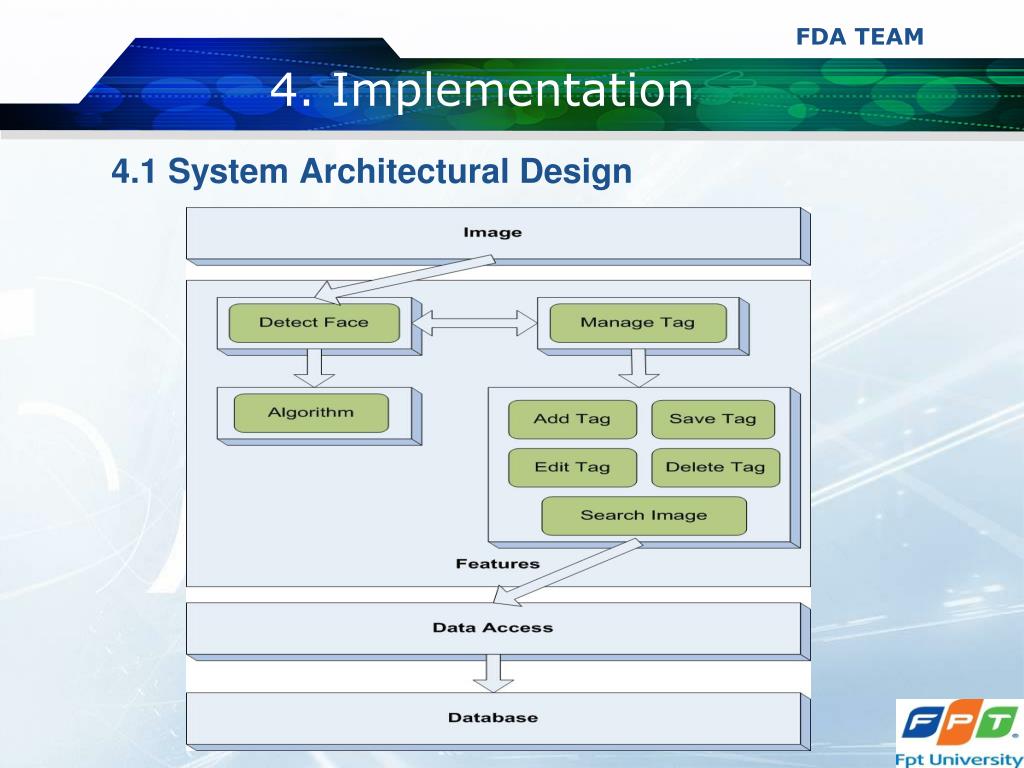Click double arrow between Detect Face and Manage Tag
The image size is (1024, 768).
click(x=475, y=323)
